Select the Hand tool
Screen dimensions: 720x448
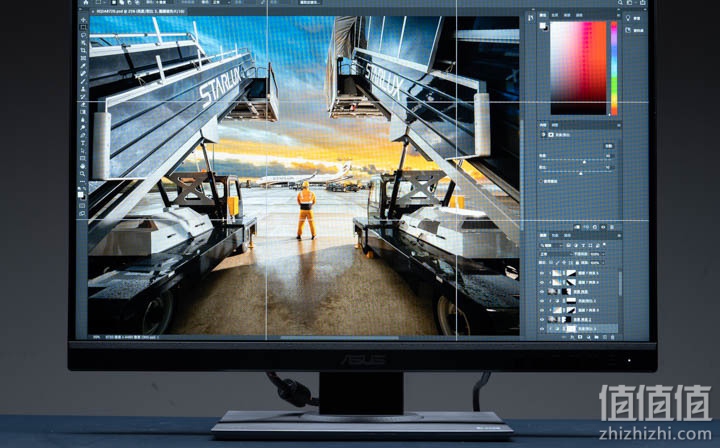(83, 166)
